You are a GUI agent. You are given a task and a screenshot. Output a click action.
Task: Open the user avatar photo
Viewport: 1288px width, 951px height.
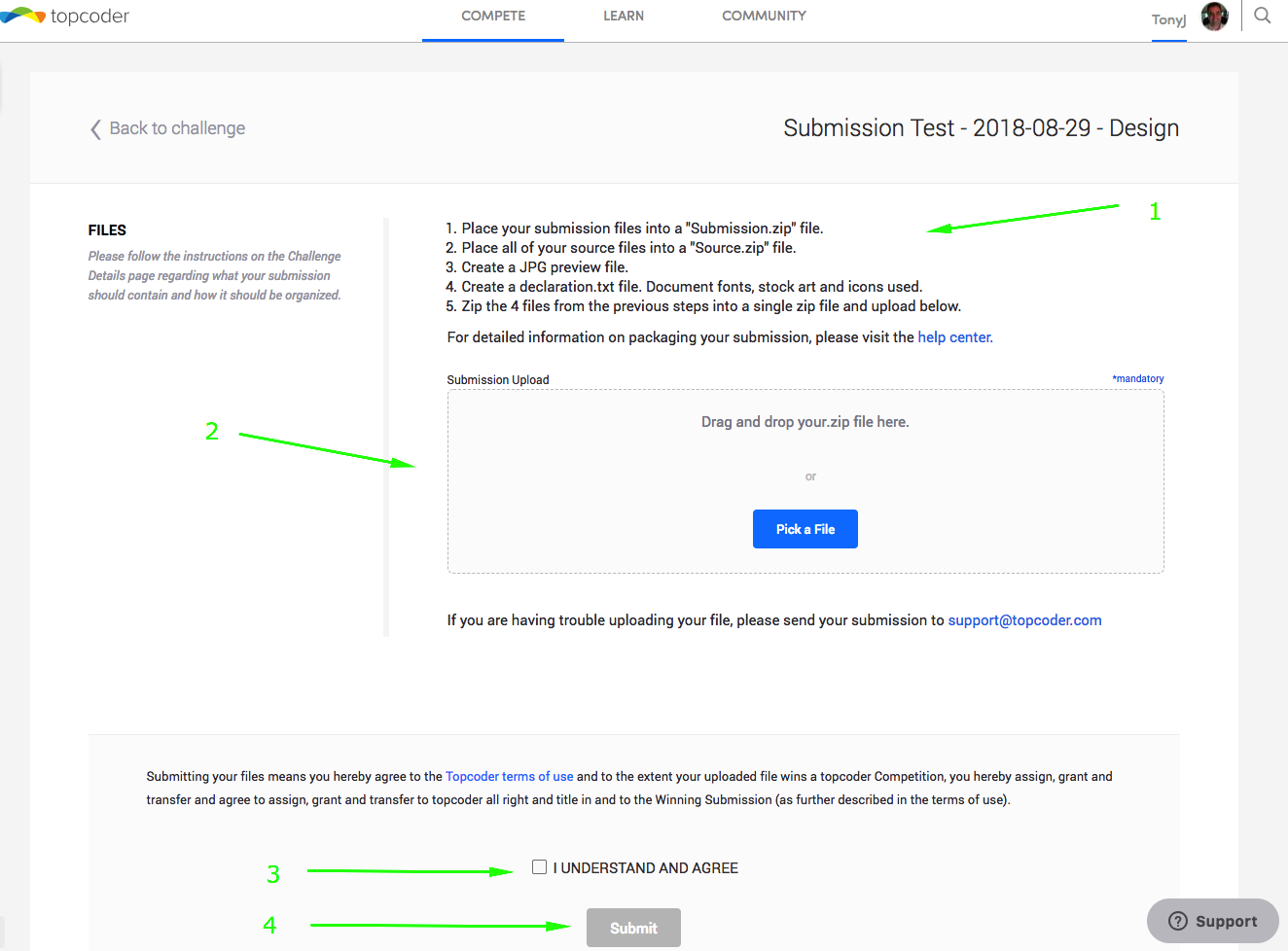click(1214, 17)
